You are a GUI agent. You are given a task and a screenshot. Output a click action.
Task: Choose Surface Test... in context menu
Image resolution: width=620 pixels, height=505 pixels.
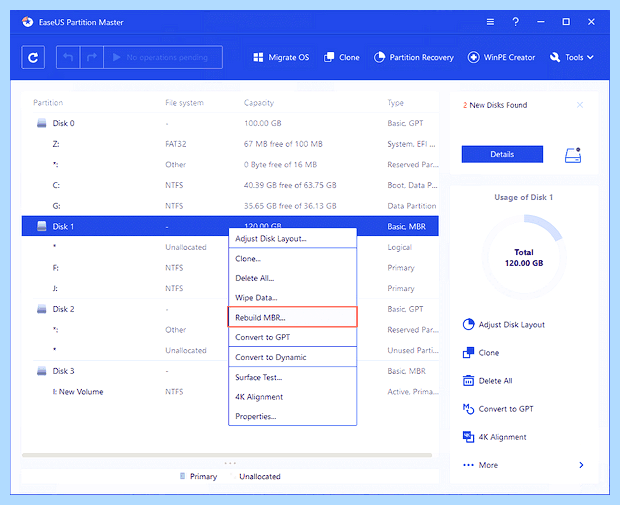point(293,377)
